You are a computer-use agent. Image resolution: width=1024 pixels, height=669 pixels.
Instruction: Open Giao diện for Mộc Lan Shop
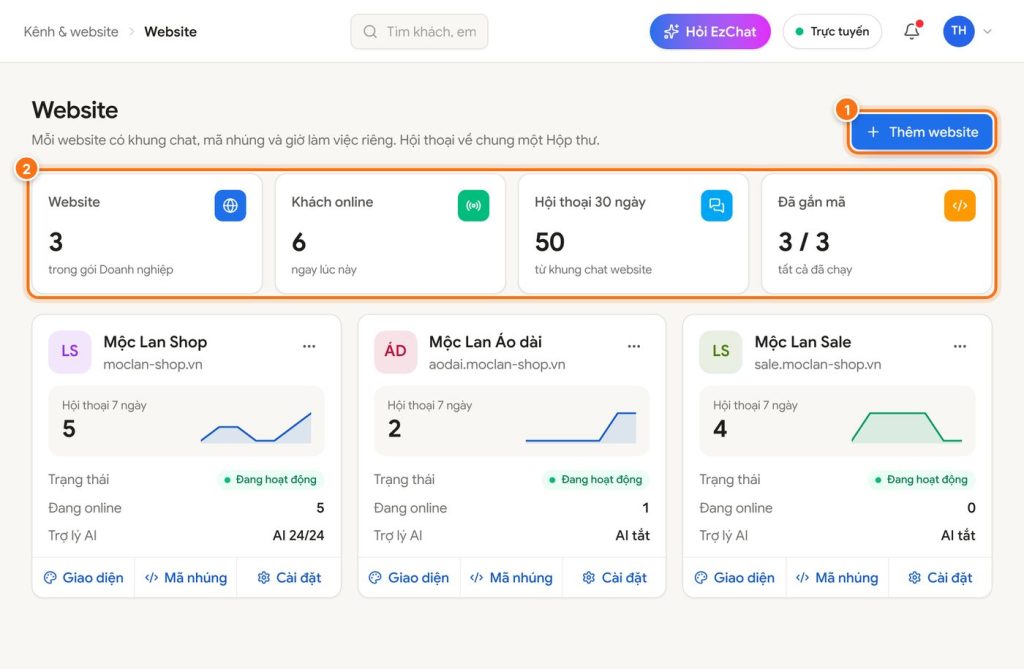pos(84,578)
